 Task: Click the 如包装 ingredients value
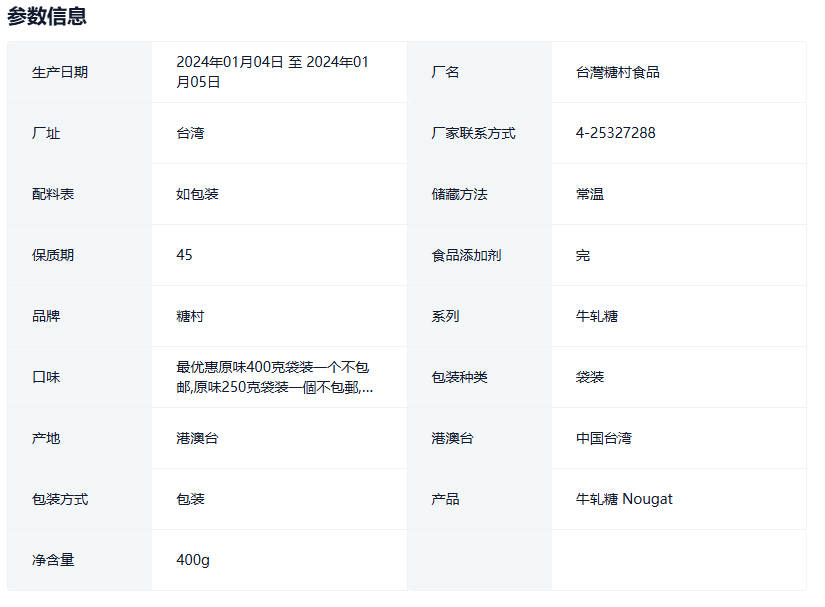[x=197, y=194]
